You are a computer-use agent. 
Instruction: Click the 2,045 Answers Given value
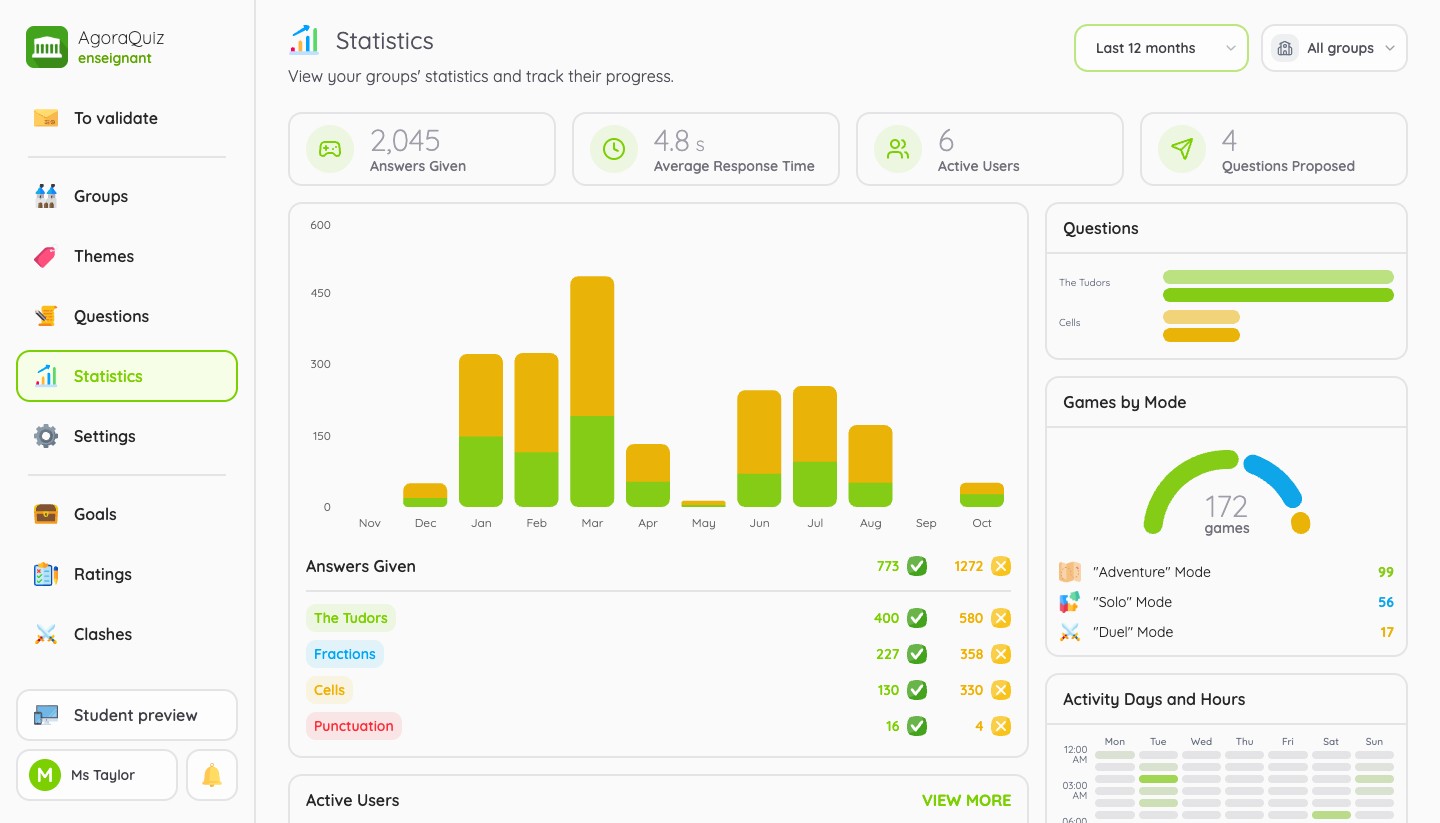(405, 140)
